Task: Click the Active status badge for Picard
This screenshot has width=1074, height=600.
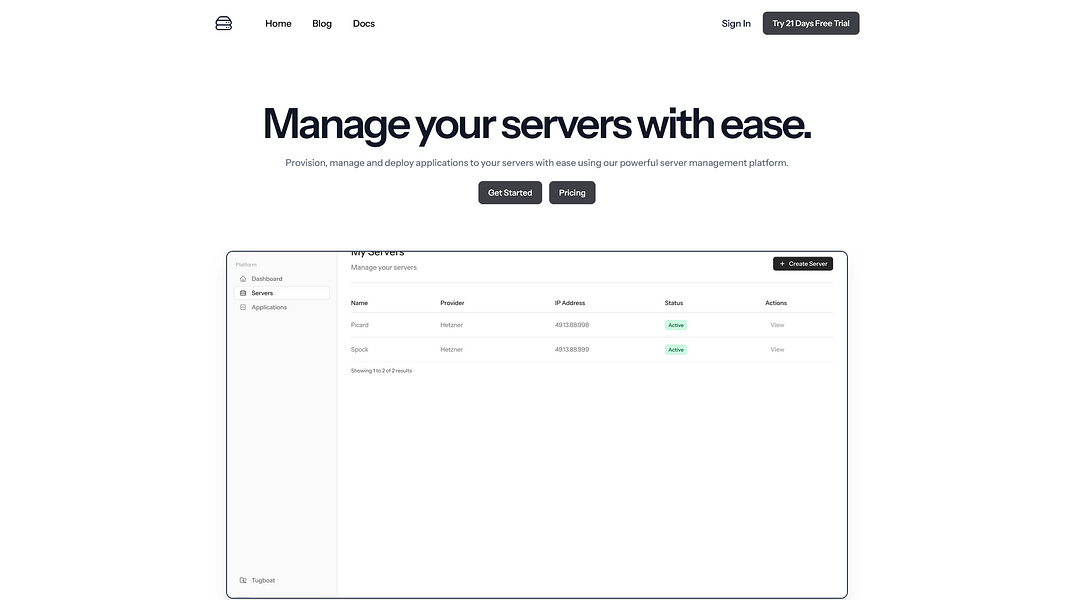Action: point(675,325)
